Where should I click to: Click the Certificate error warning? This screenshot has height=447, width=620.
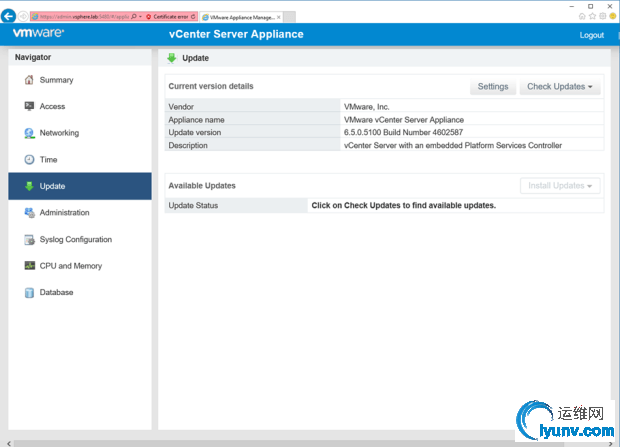click(167, 17)
